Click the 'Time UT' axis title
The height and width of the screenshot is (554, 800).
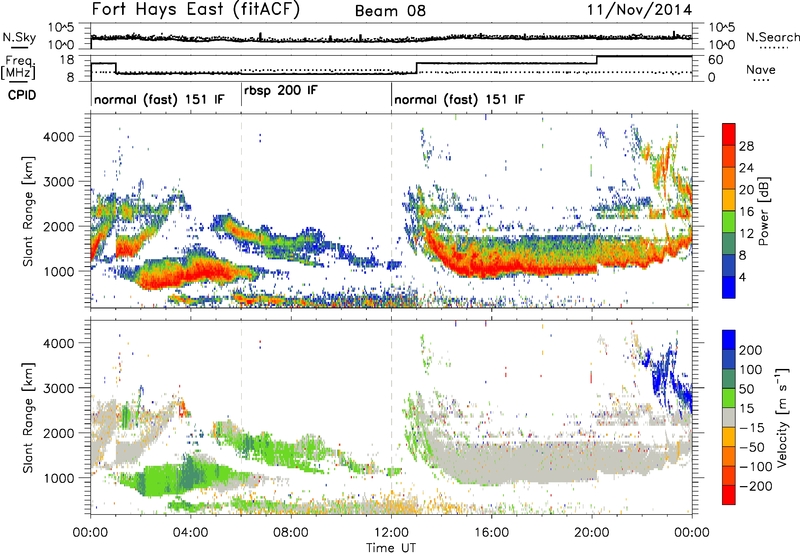(391, 548)
